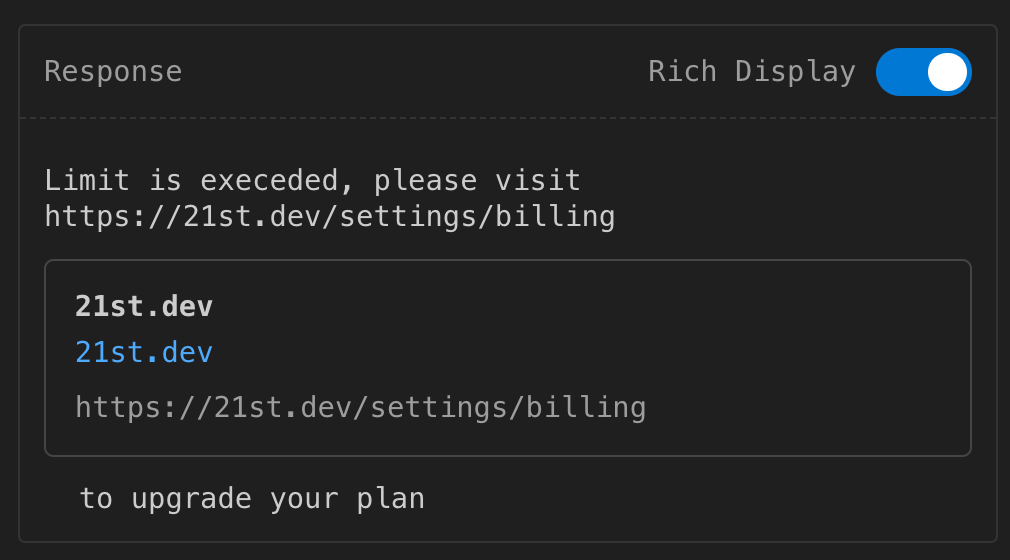1010x560 pixels.
Task: Click the "Response" panel header
Action: pos(113,72)
